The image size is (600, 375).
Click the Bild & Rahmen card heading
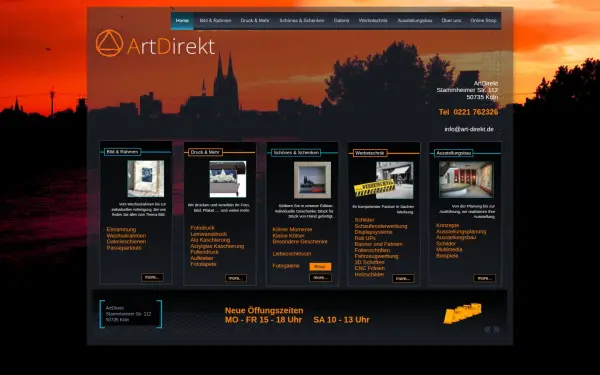[122, 152]
